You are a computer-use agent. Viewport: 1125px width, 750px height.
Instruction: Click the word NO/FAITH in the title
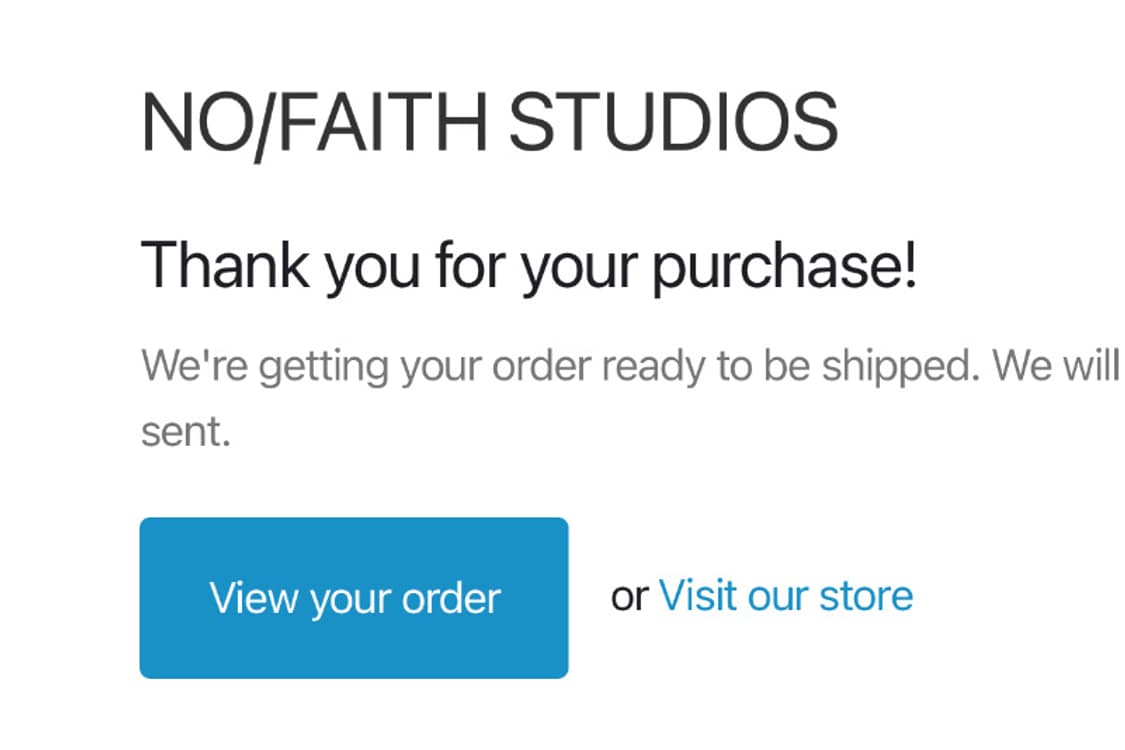314,123
